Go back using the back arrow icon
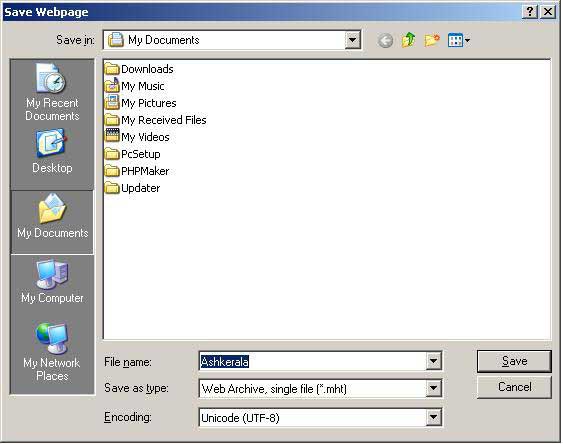 pos(385,41)
